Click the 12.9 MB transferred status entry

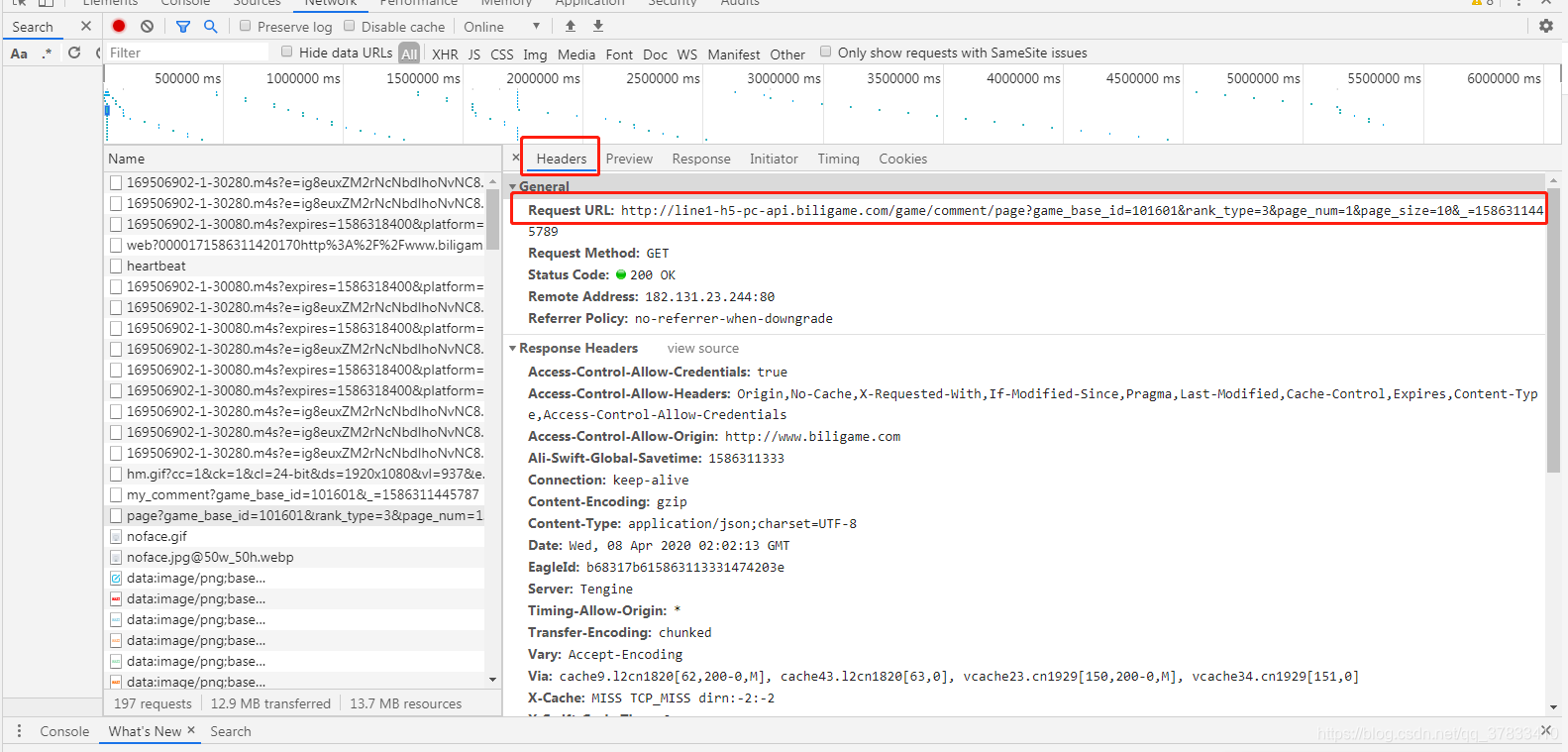pos(270,703)
